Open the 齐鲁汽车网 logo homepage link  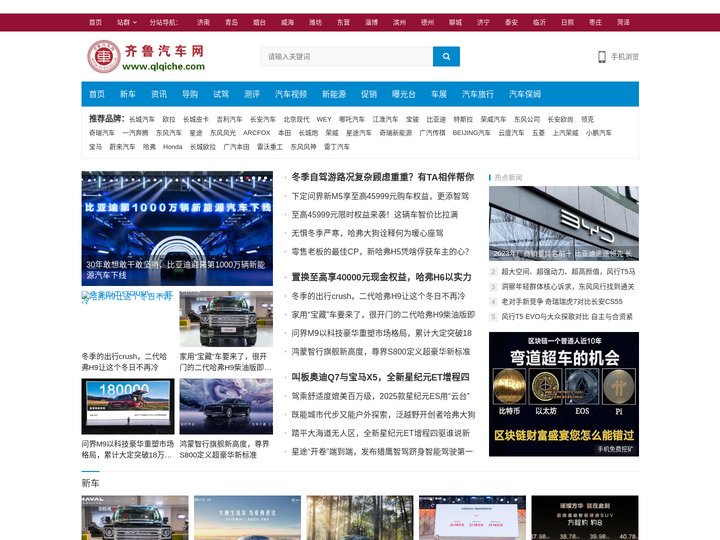146,56
